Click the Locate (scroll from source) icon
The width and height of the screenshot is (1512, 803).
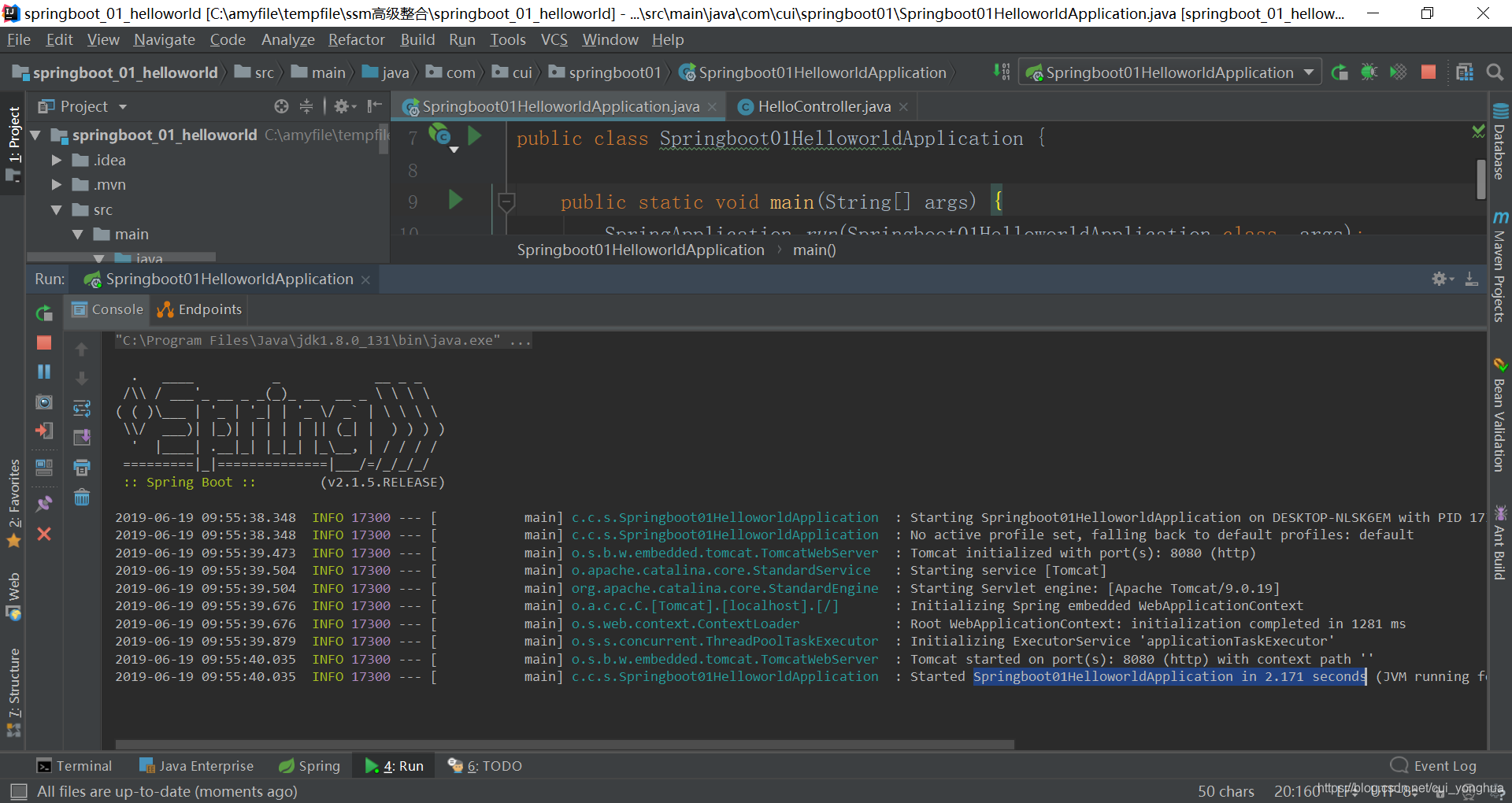(x=281, y=106)
